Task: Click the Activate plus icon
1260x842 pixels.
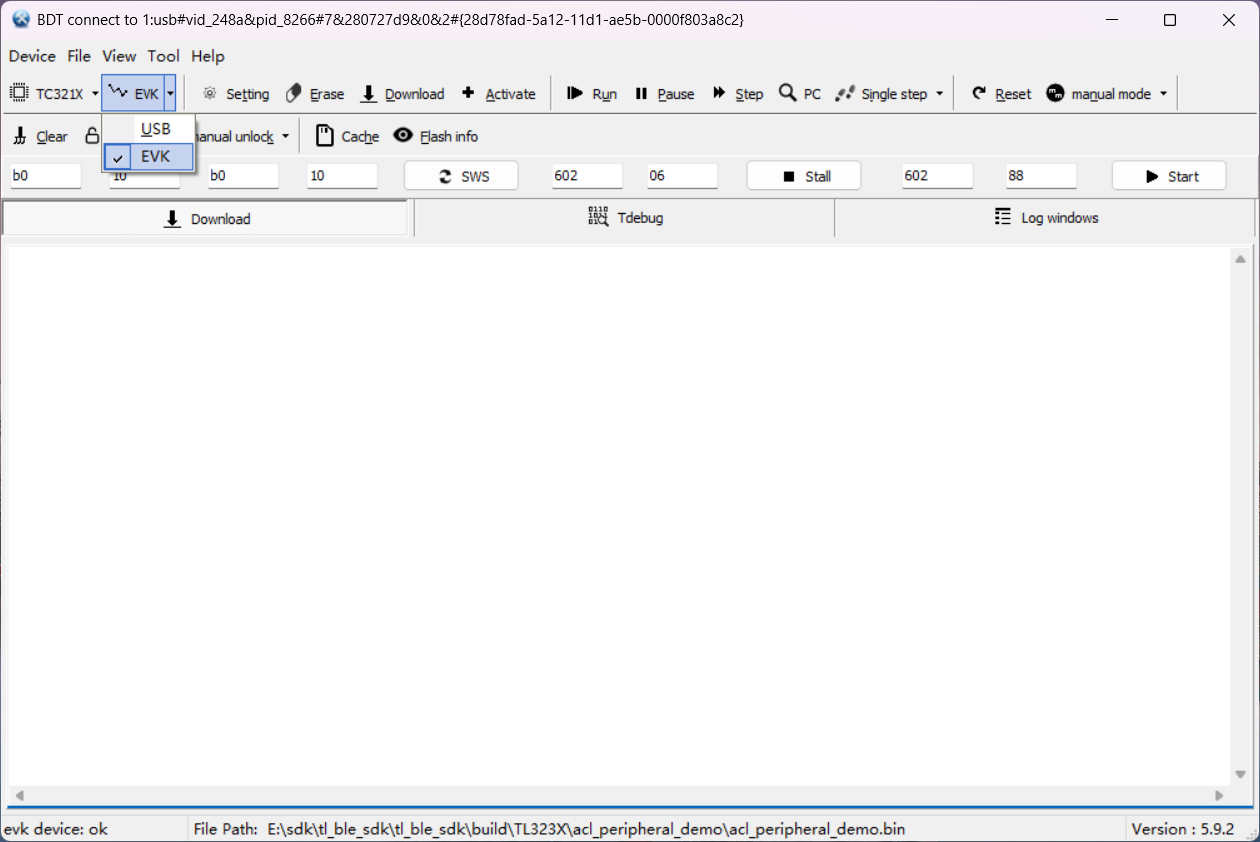Action: (x=468, y=93)
